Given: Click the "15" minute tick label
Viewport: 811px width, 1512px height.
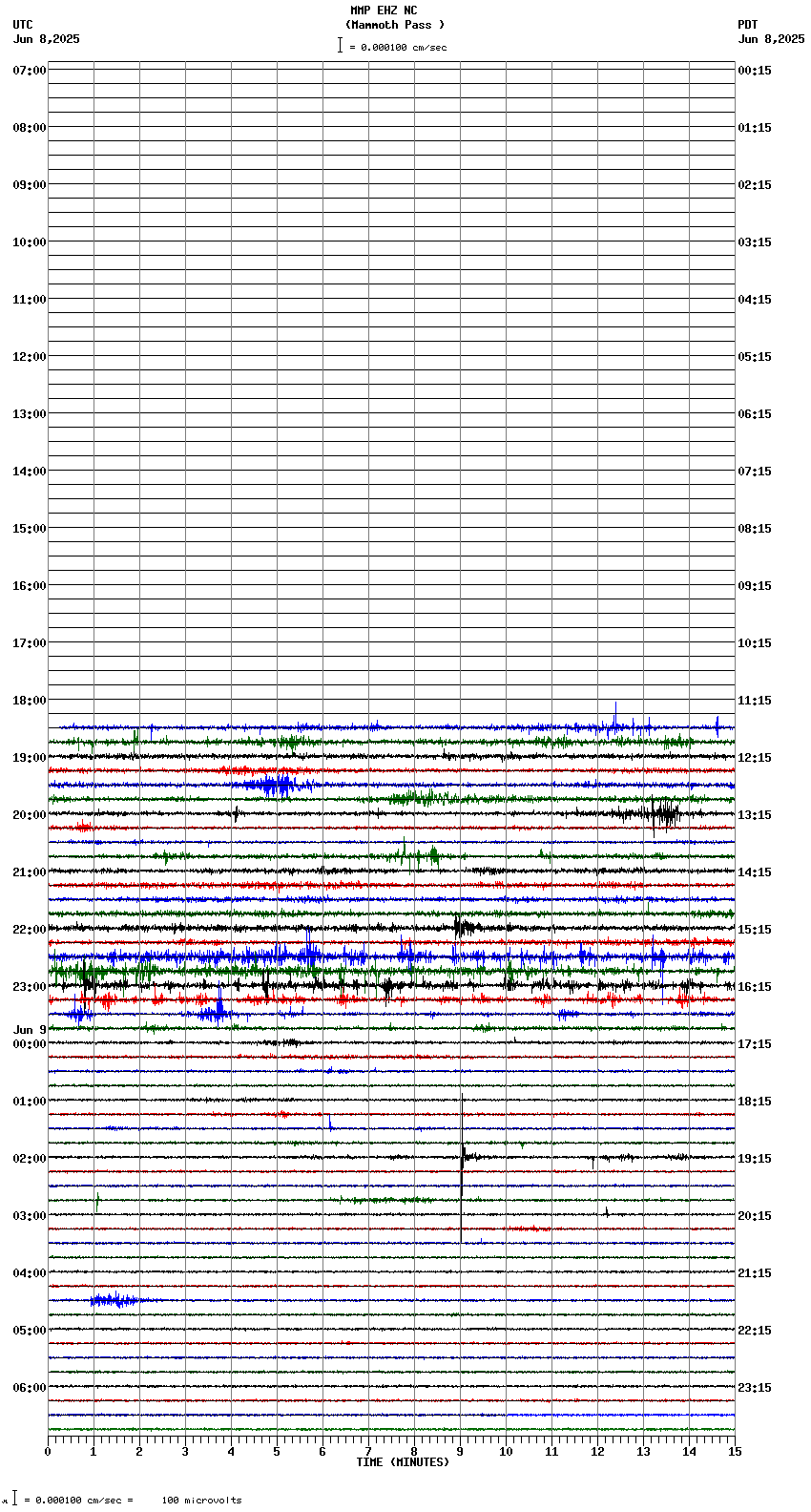Looking at the screenshot, I should (x=735, y=1452).
